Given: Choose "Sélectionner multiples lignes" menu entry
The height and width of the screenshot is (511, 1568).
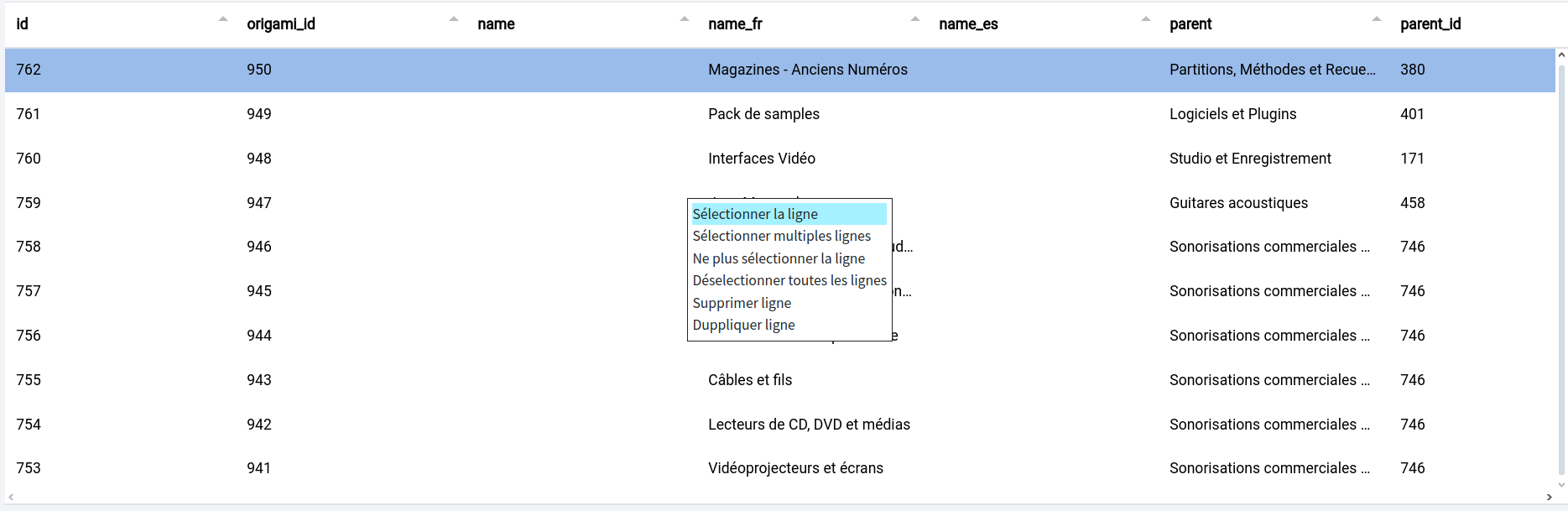Looking at the screenshot, I should pyautogui.click(x=781, y=236).
